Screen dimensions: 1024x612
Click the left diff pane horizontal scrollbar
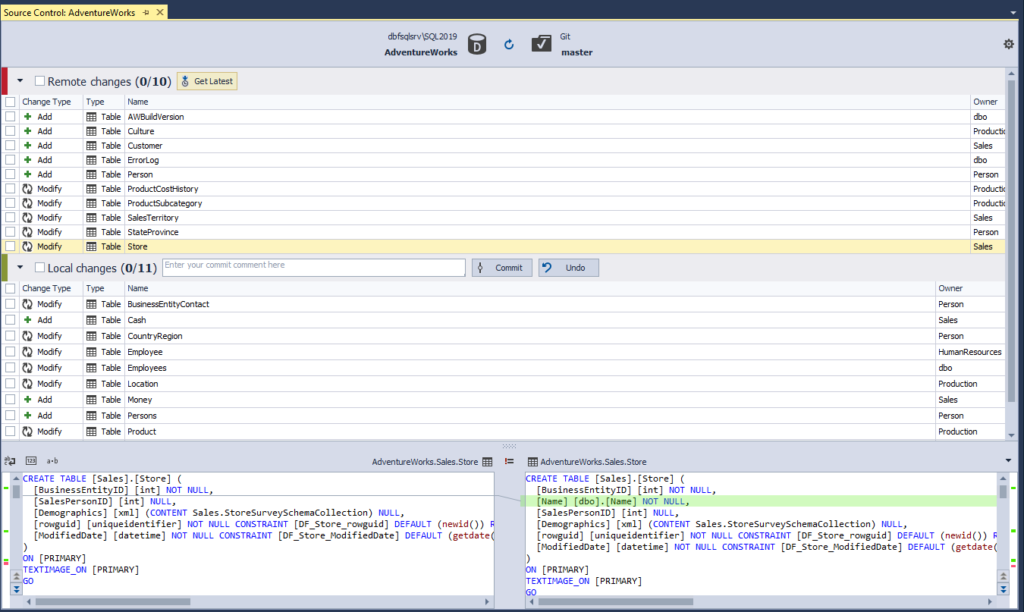pos(258,602)
